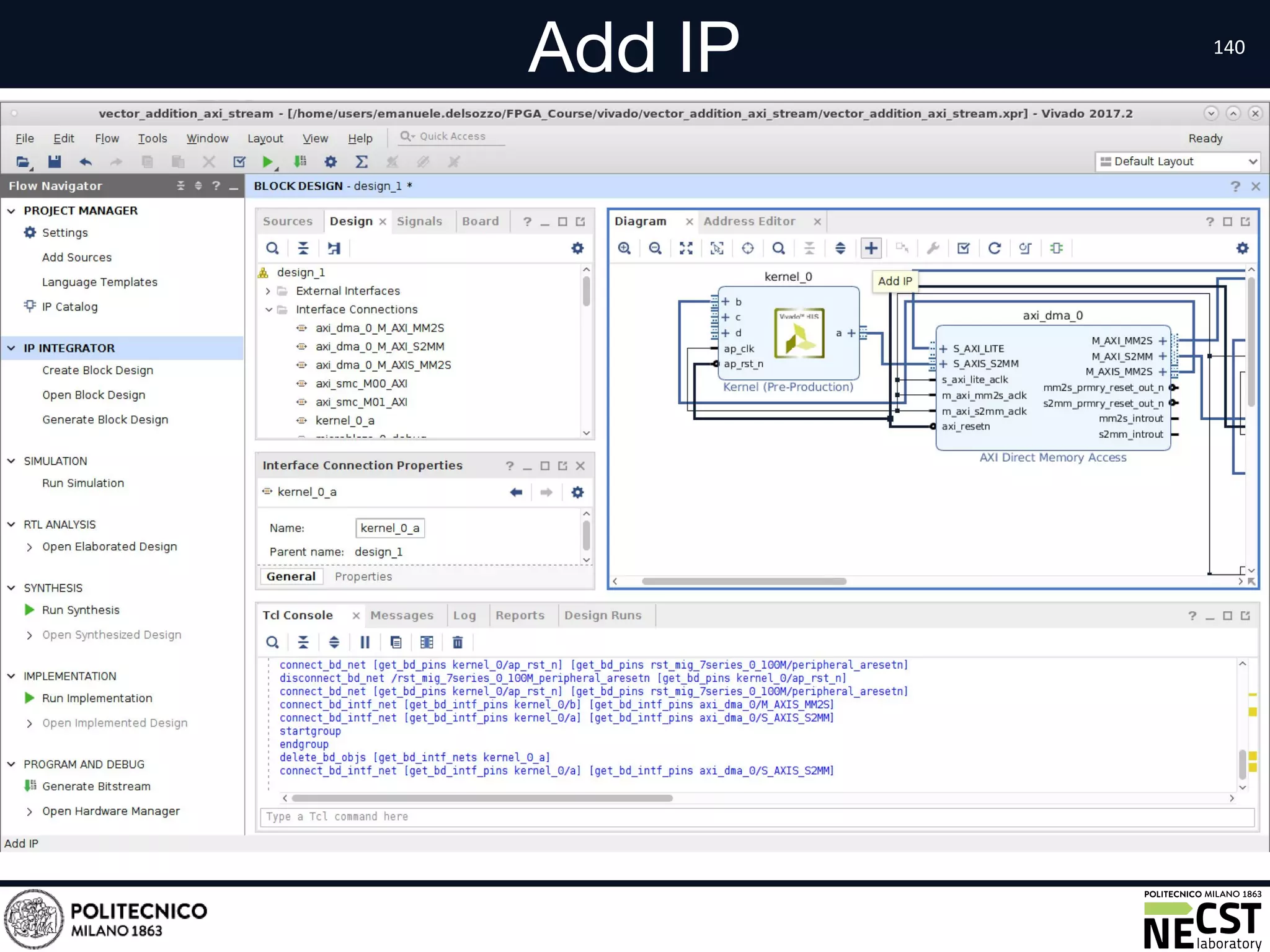Click Add Sources in Project Manager
The image size is (1270, 952).
pyautogui.click(x=77, y=257)
